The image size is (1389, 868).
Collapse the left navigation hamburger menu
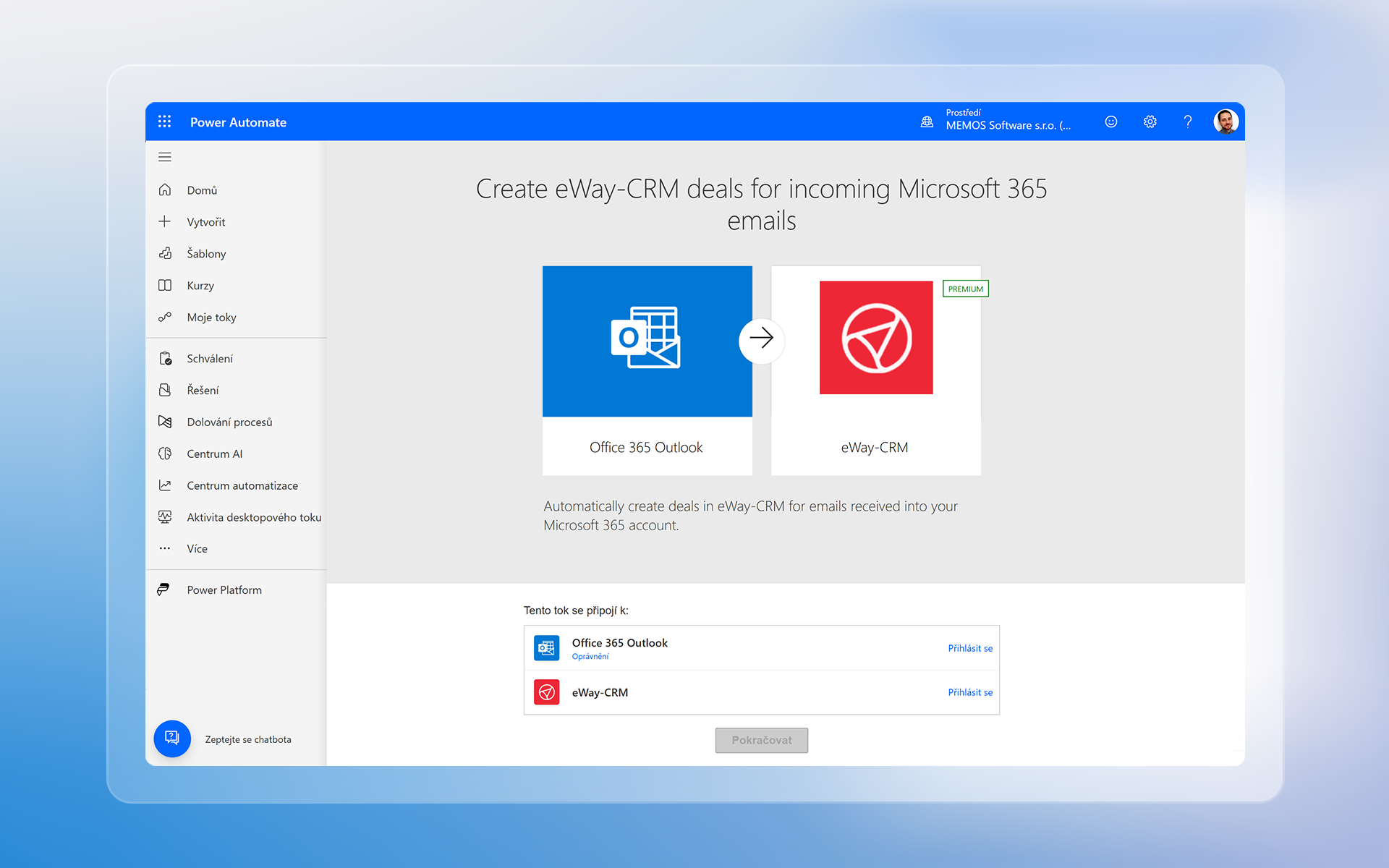165,157
